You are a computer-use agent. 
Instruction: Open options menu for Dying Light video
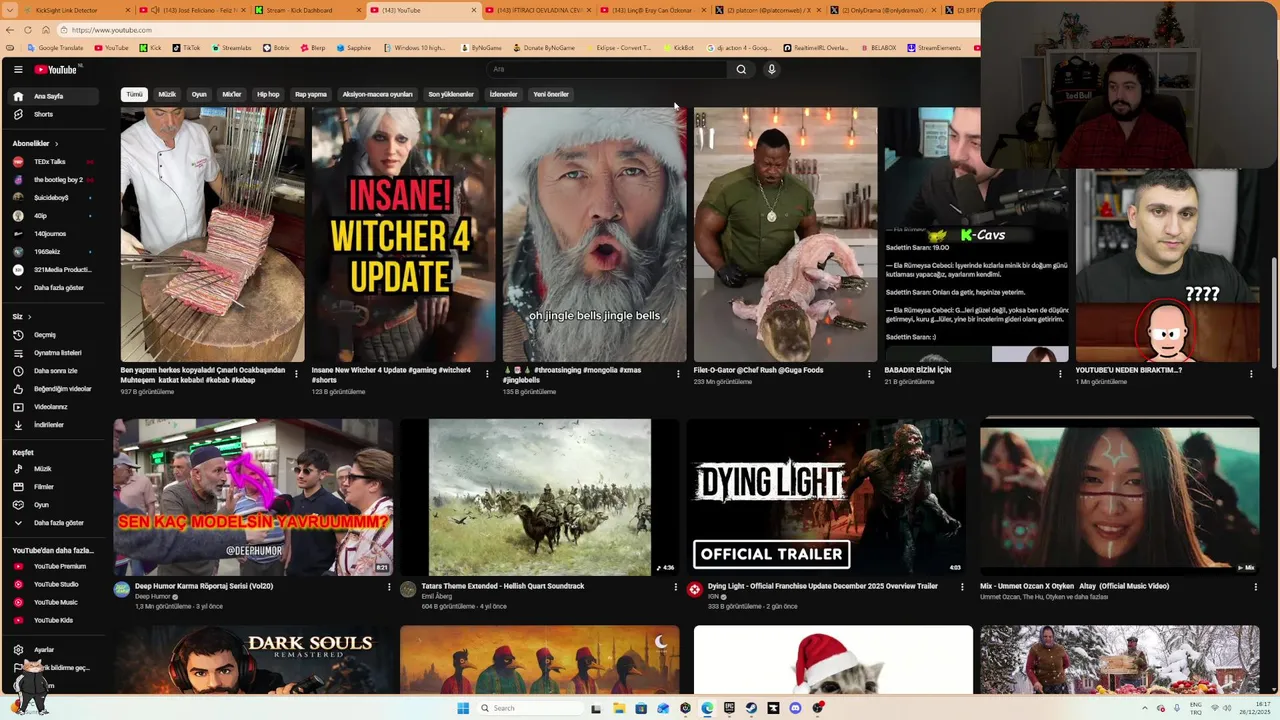pyautogui.click(x=962, y=587)
